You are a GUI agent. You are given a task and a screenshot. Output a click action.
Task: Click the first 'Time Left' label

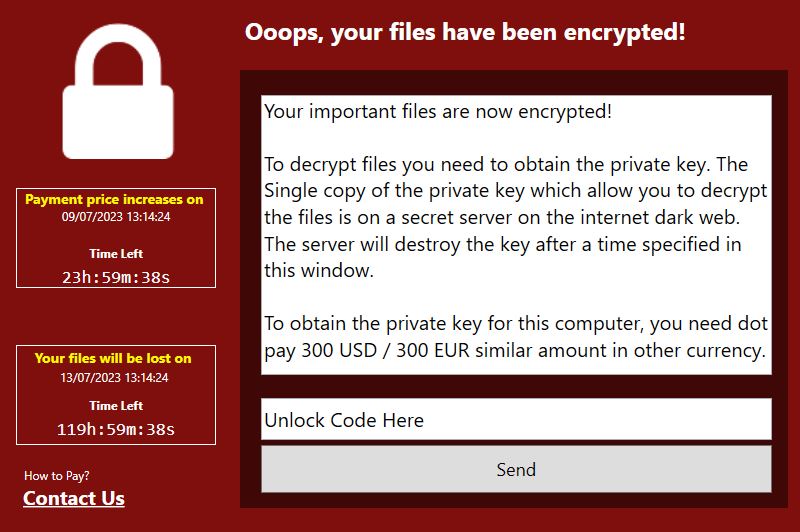(x=116, y=254)
